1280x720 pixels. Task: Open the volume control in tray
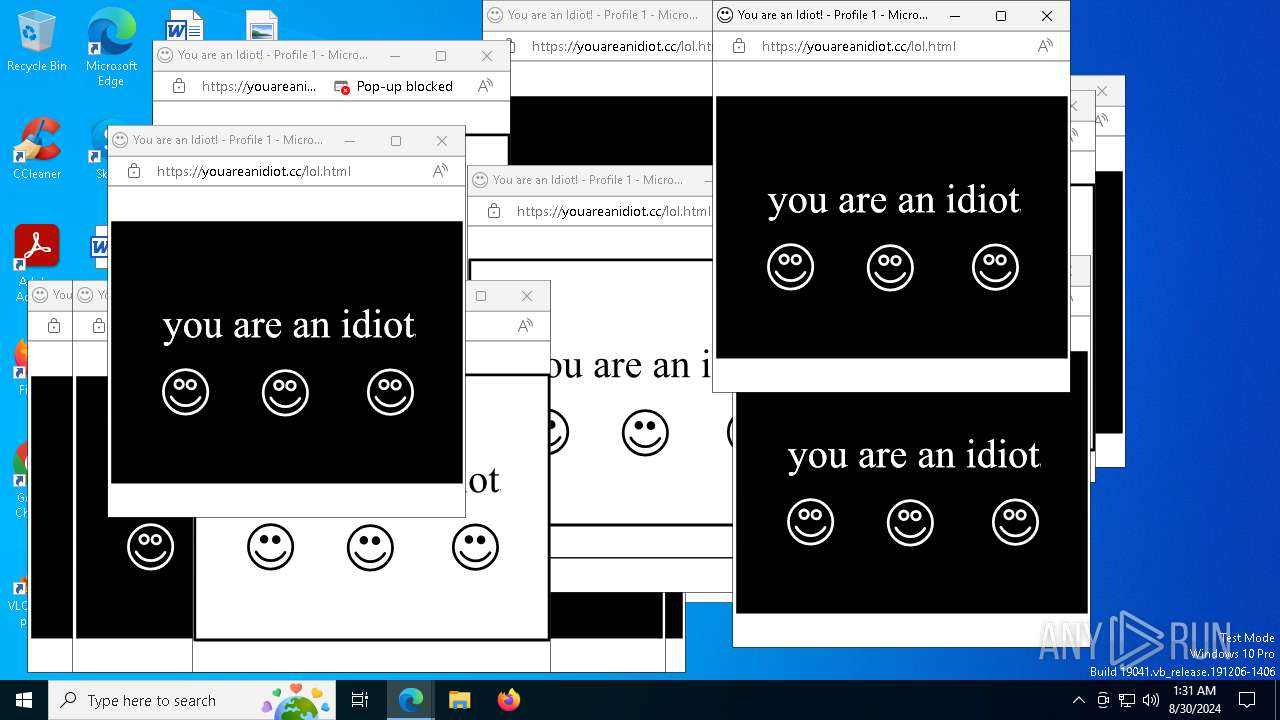coord(1151,700)
